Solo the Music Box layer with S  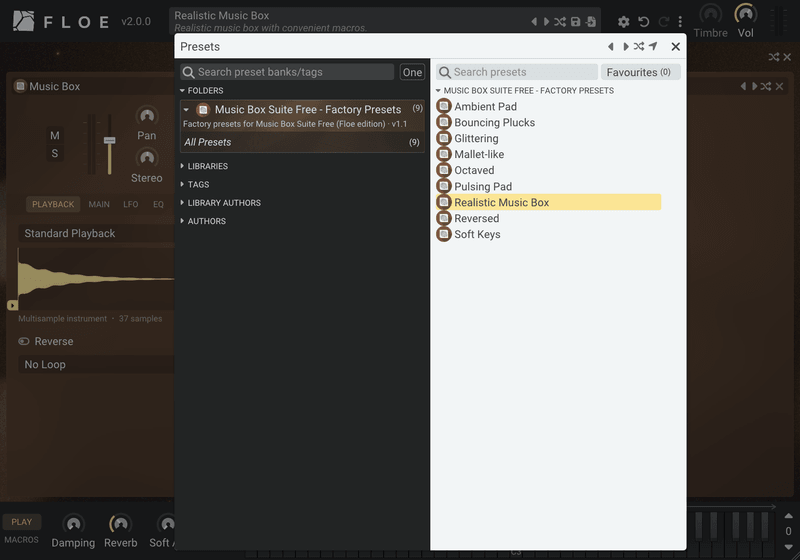[55, 153]
